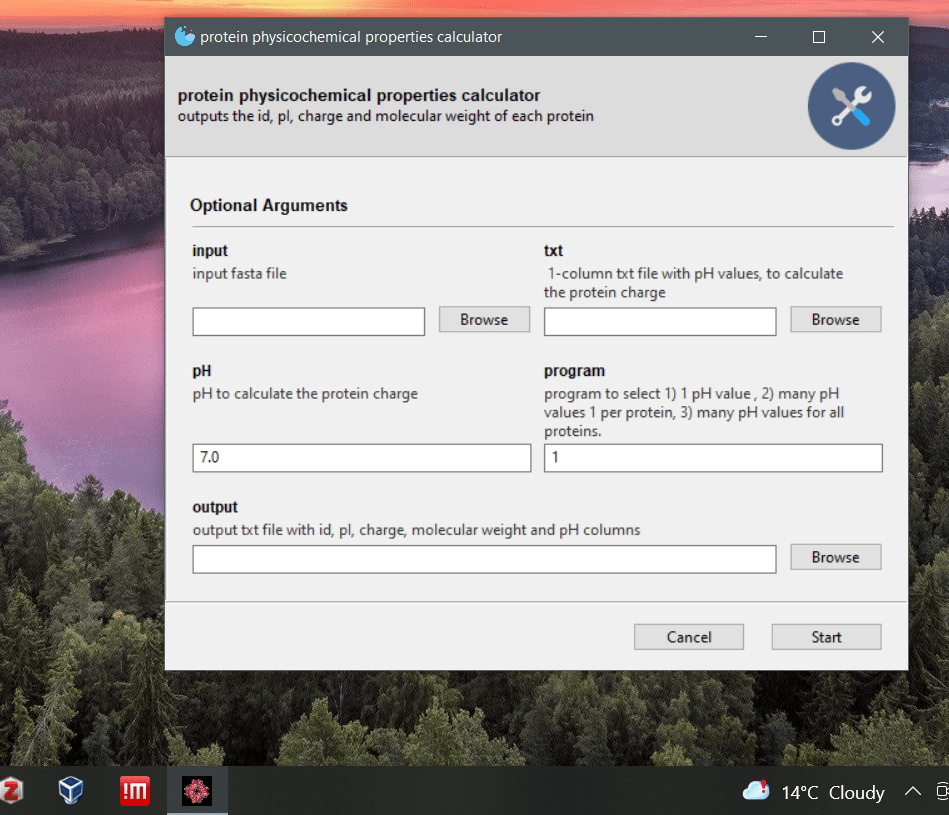Screen dimensions: 949x815
Task: Click the txt file path text box
Action: (x=659, y=321)
